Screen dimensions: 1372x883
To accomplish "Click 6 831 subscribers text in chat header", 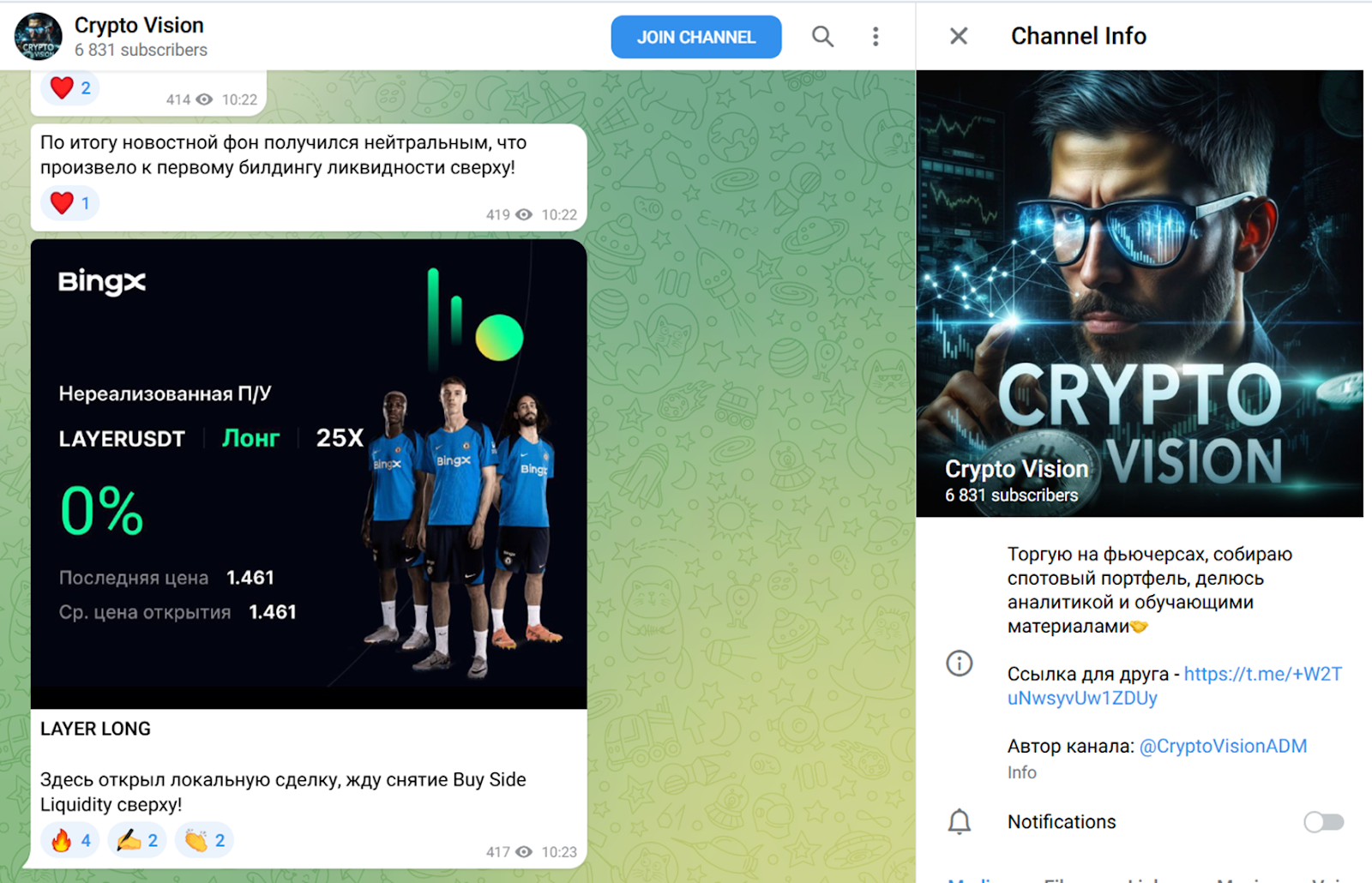I will tap(141, 50).
